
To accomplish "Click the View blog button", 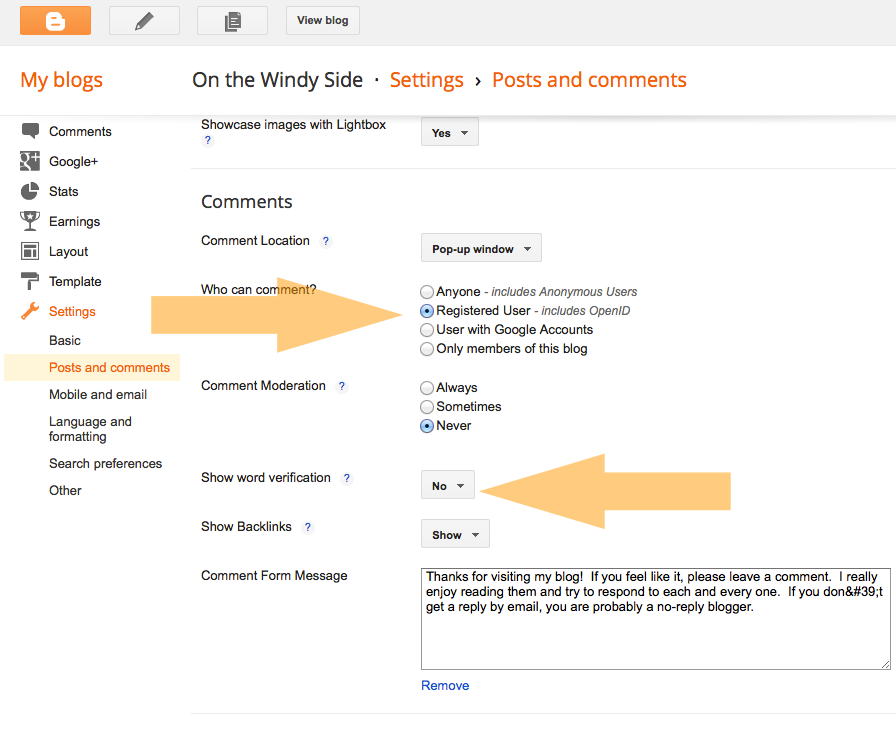I will (x=323, y=20).
